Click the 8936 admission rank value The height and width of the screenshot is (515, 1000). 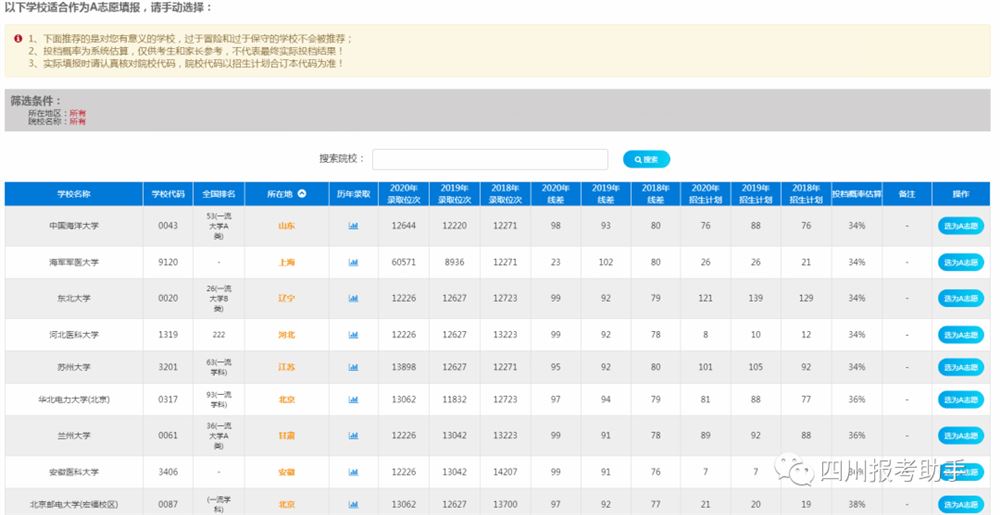pyautogui.click(x=455, y=263)
